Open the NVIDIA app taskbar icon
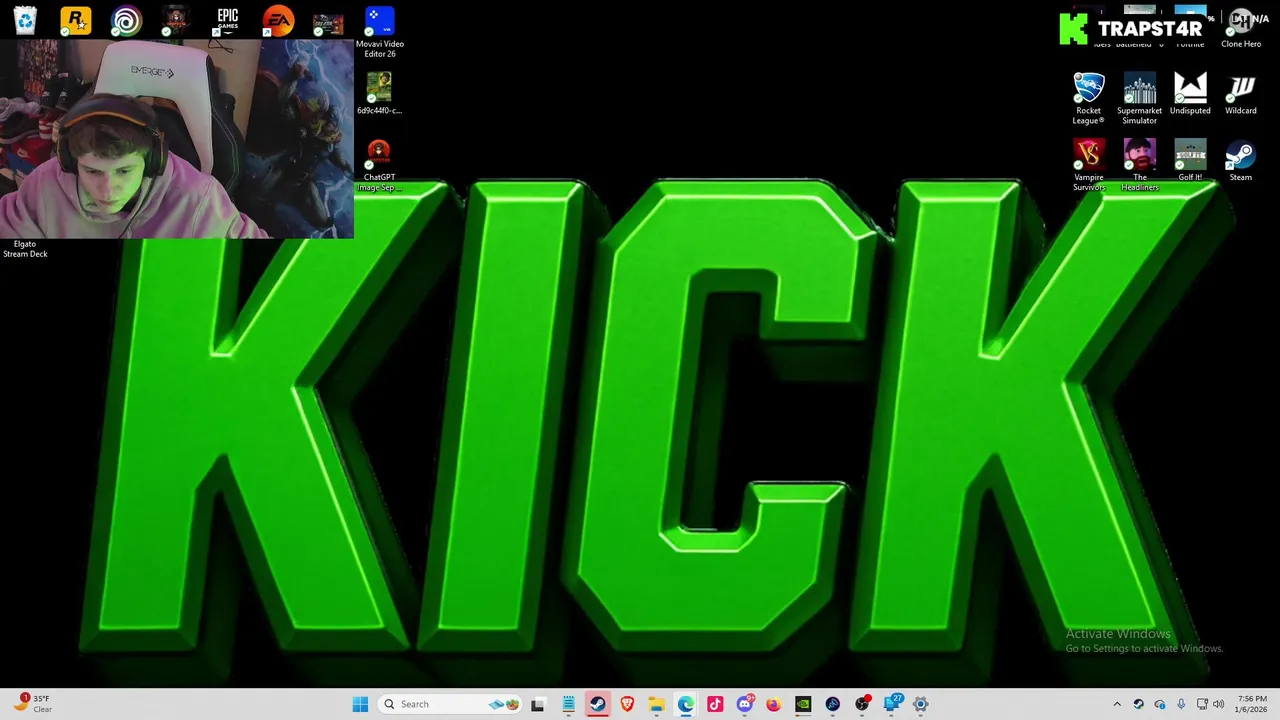Viewport: 1280px width, 720px height. pos(803,704)
